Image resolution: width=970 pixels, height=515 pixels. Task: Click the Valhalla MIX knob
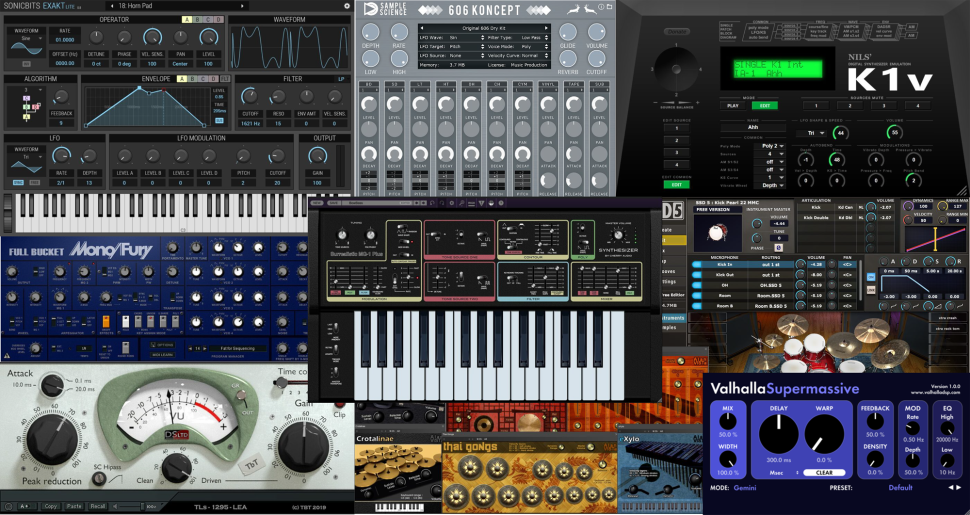728,422
